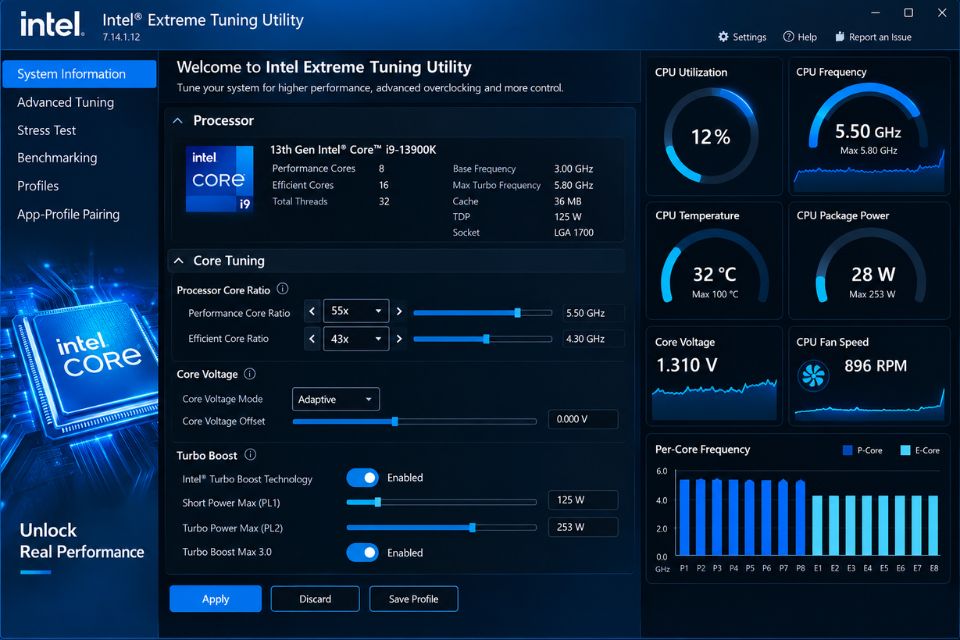This screenshot has width=960, height=640.
Task: Adjust the Core Voltage Offset slider
Action: pos(414,421)
